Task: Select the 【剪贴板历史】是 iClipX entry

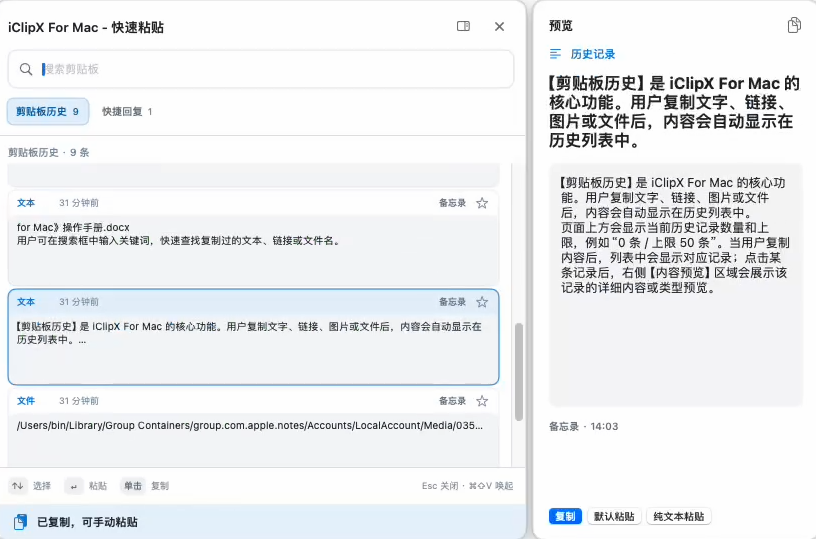Action: (253, 337)
